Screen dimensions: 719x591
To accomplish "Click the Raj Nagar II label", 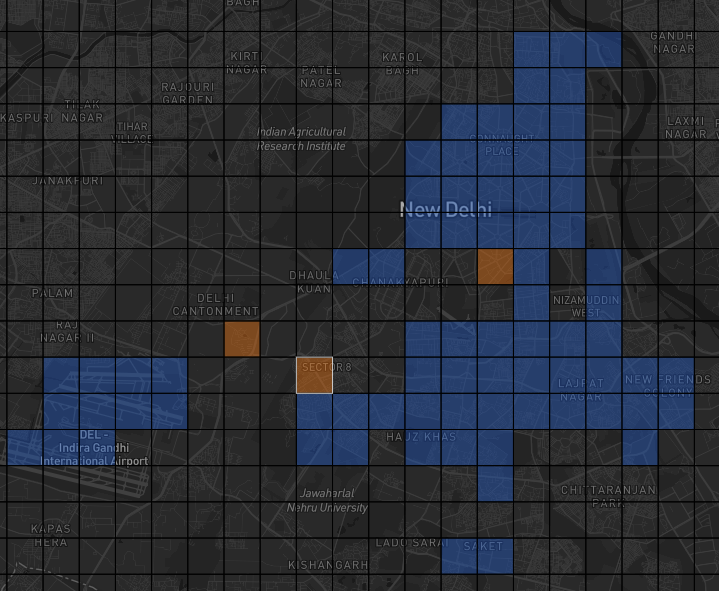I will tap(67, 331).
